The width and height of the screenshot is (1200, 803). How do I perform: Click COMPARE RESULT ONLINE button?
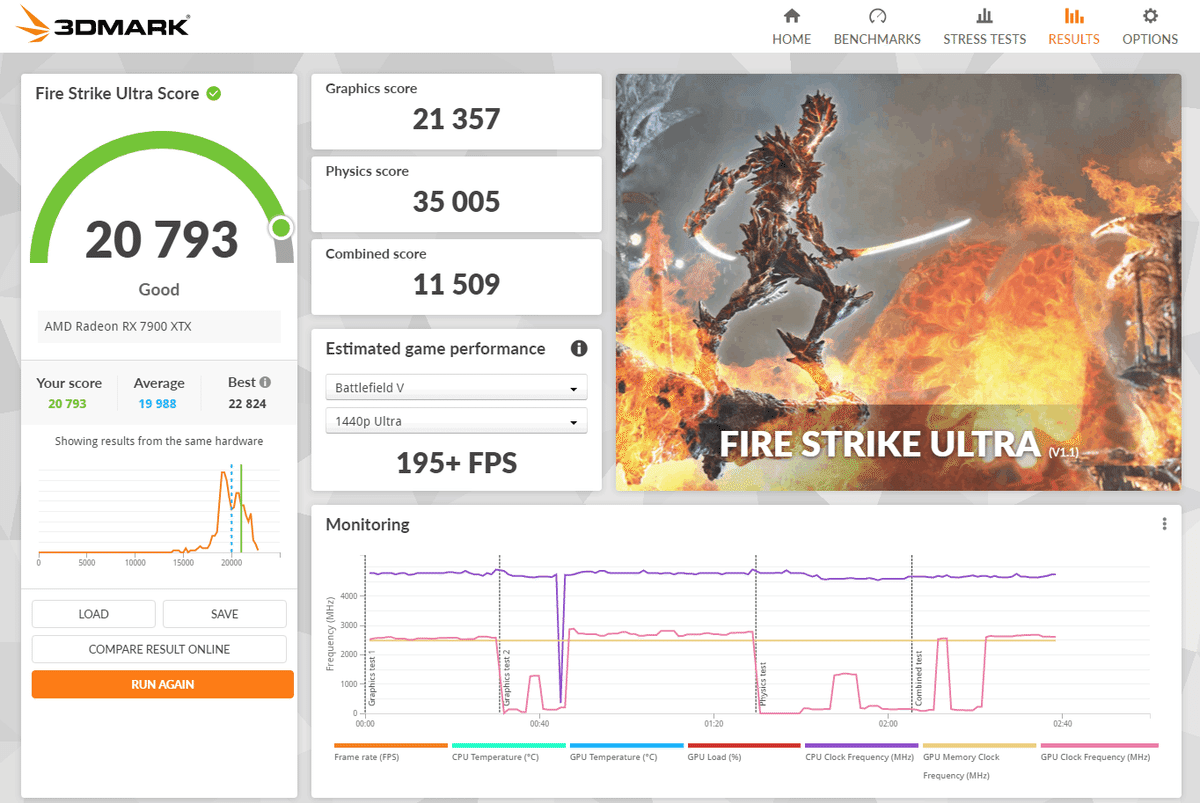[x=159, y=649]
